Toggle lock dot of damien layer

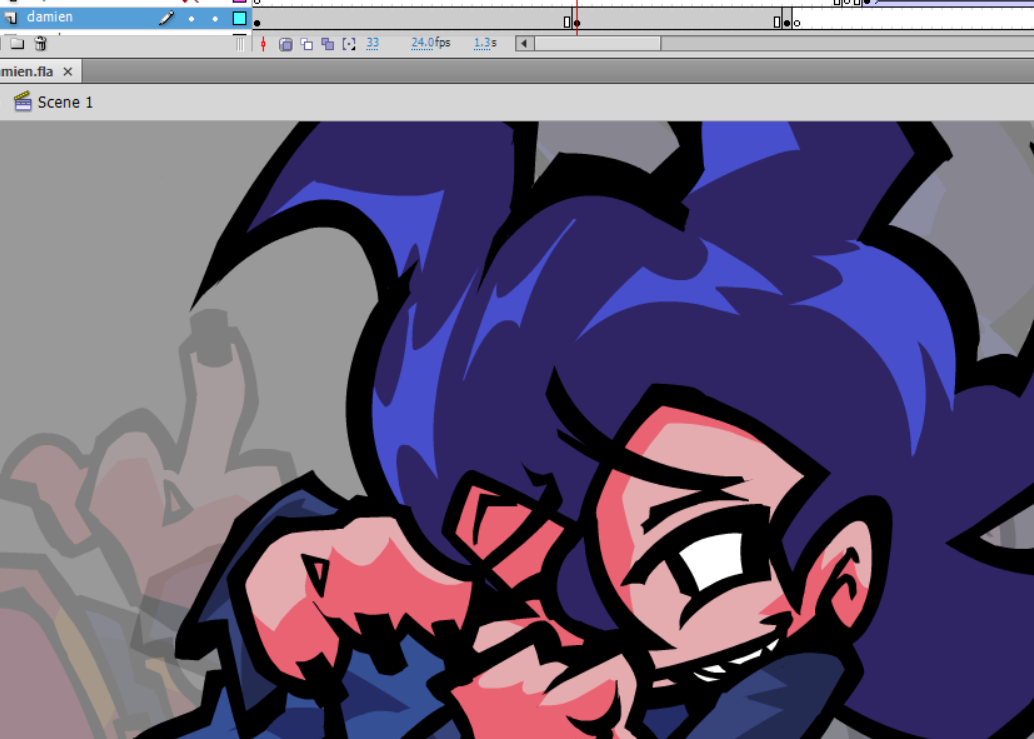(215, 19)
